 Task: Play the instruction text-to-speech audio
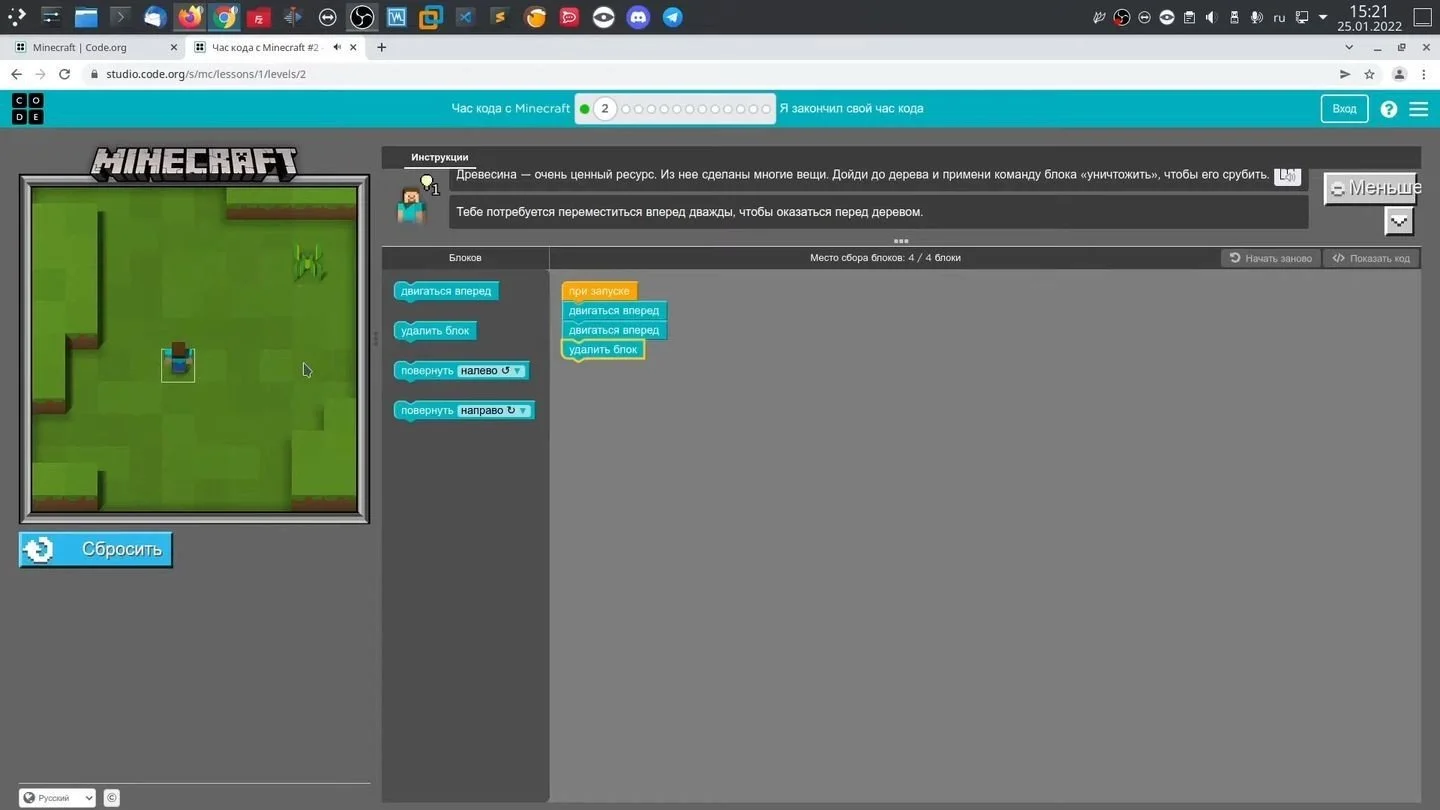1288,176
